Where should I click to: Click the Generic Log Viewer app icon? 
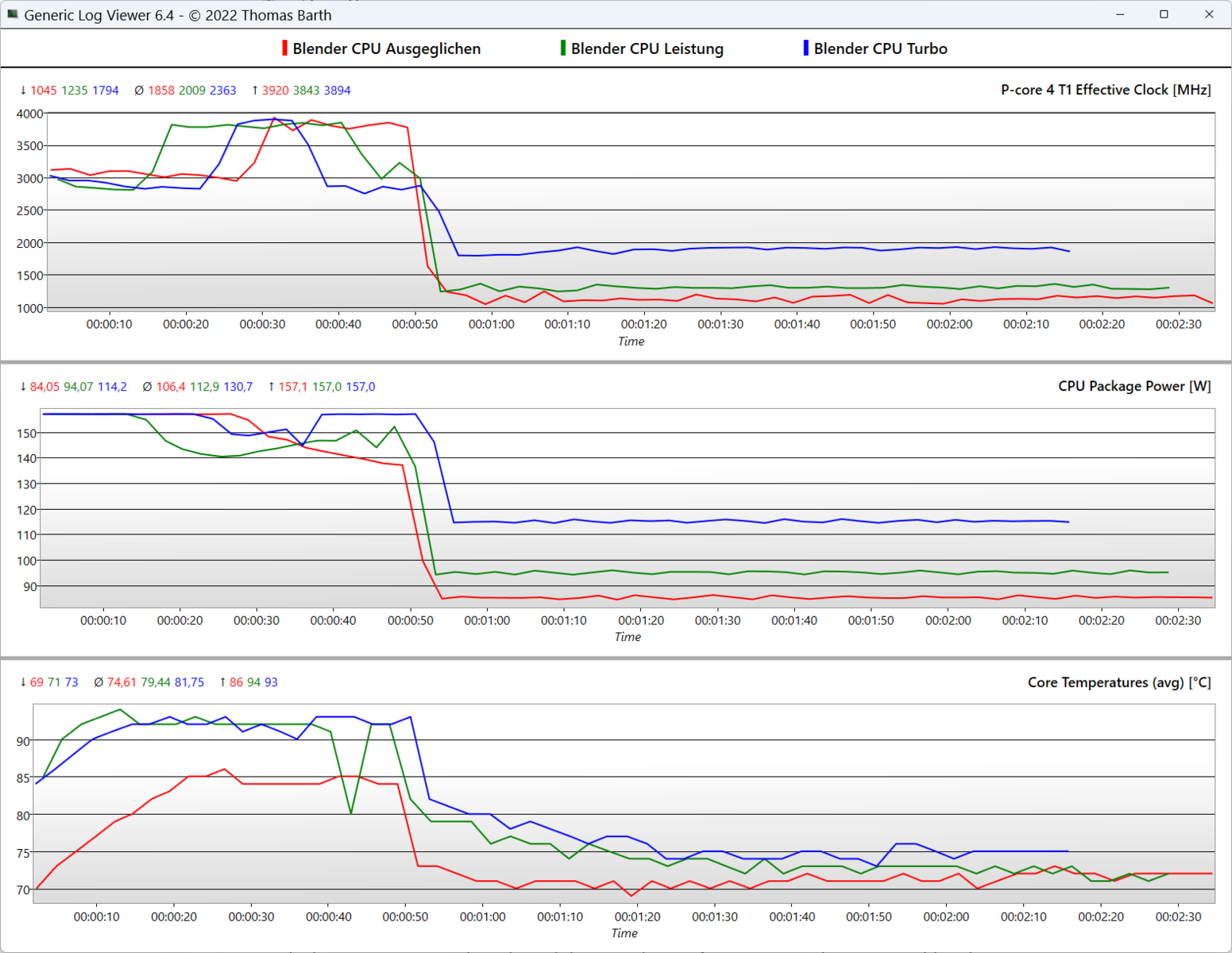tap(13, 14)
